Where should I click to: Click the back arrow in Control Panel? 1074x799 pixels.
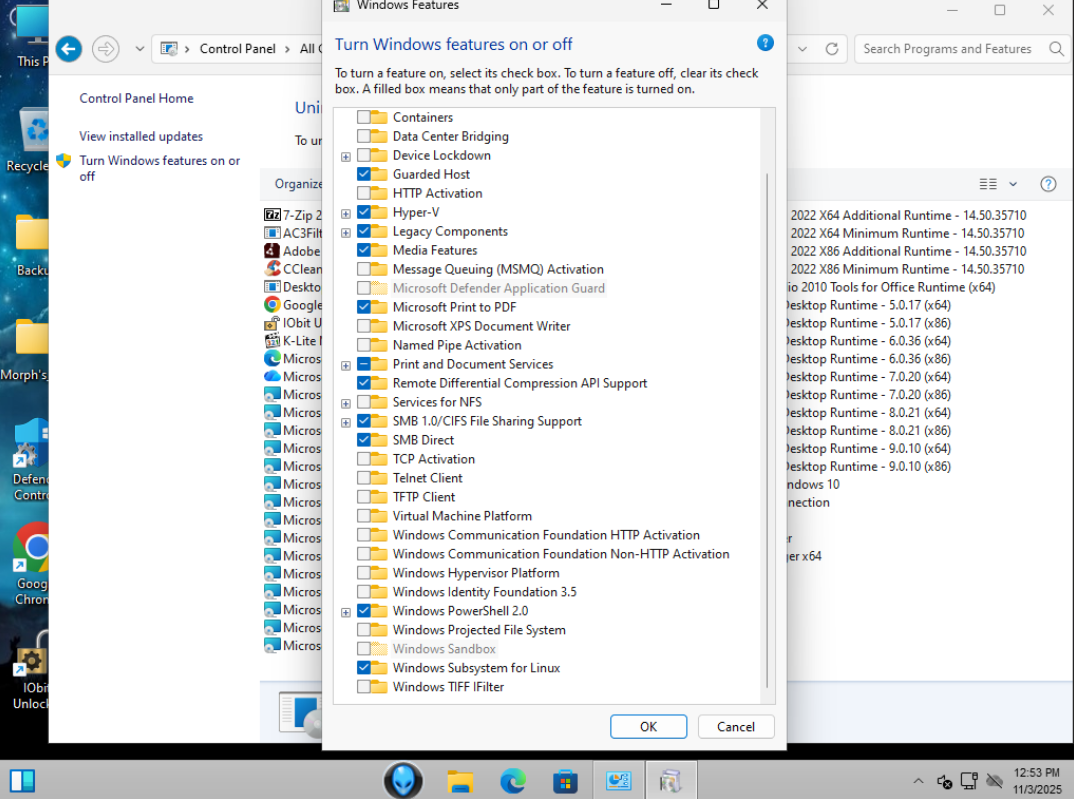tap(68, 48)
